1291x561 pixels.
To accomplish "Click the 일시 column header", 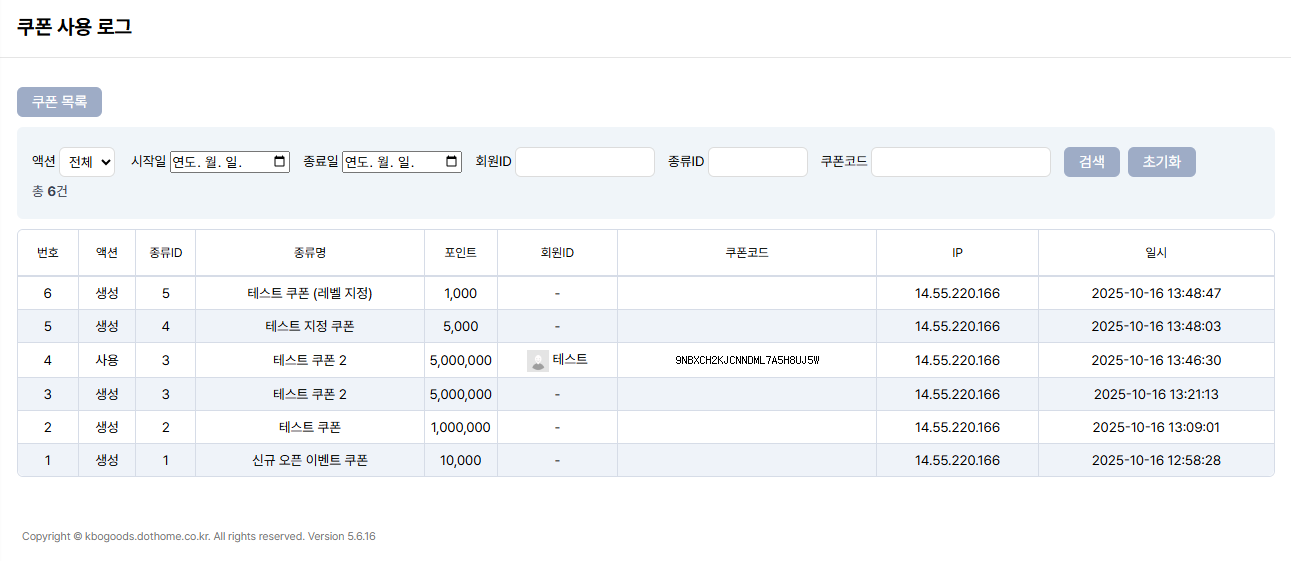I will pos(1156,253).
